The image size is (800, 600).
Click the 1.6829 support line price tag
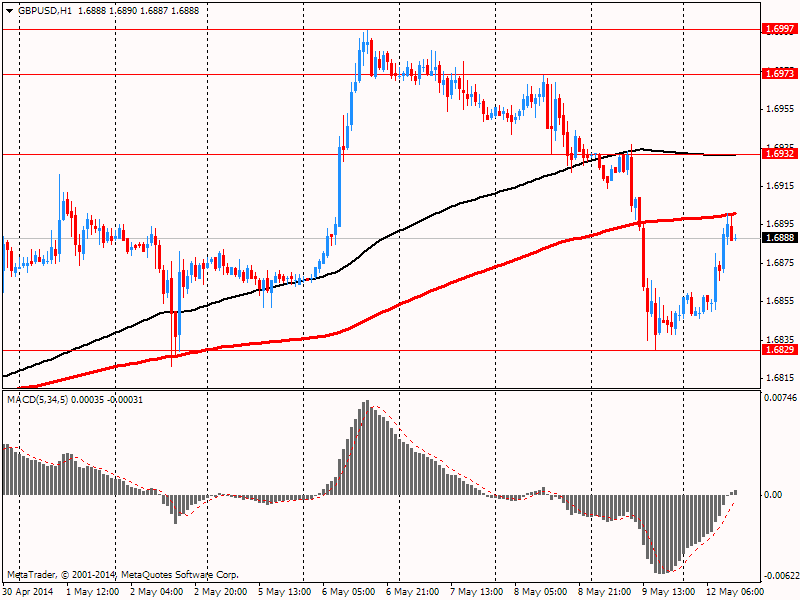pyautogui.click(x=779, y=349)
